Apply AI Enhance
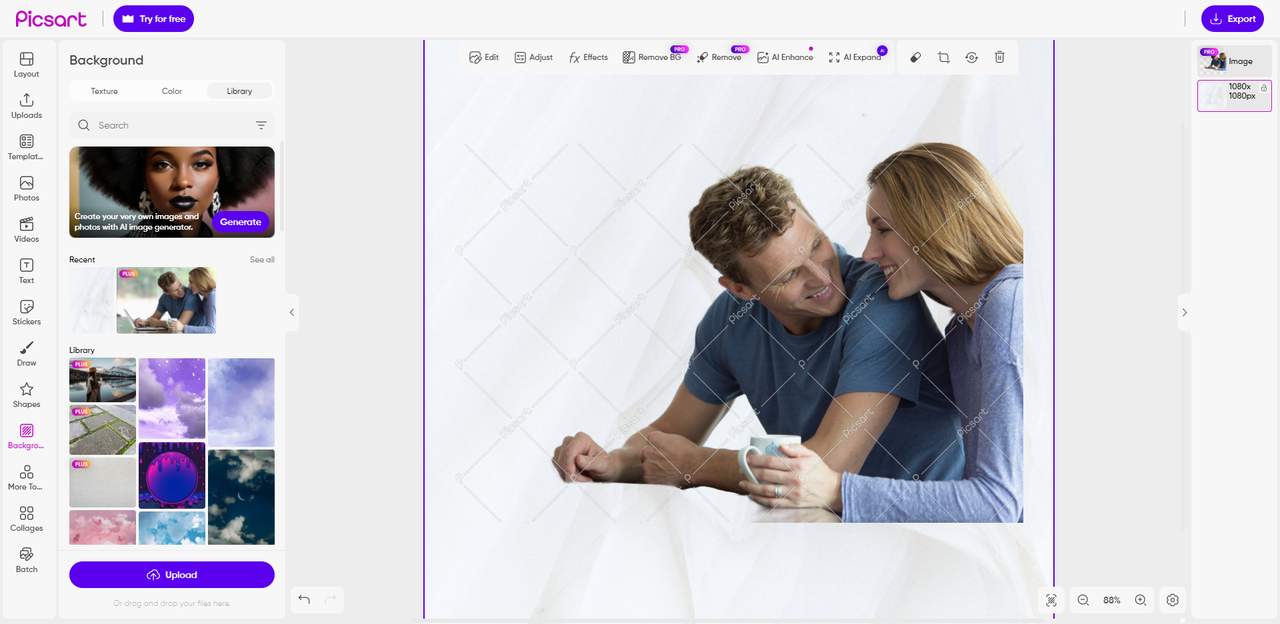 point(785,57)
